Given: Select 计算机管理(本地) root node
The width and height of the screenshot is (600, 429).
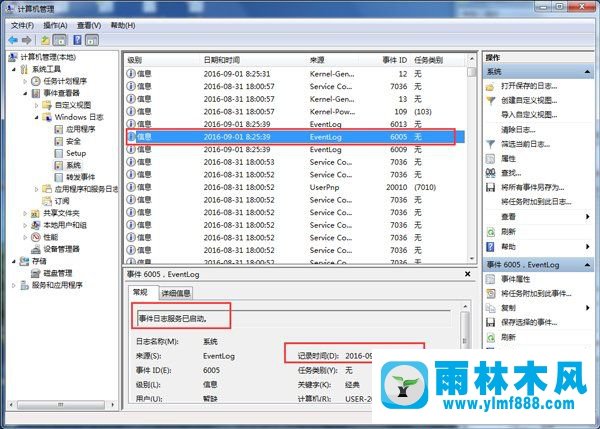Looking at the screenshot, I should (x=48, y=57).
